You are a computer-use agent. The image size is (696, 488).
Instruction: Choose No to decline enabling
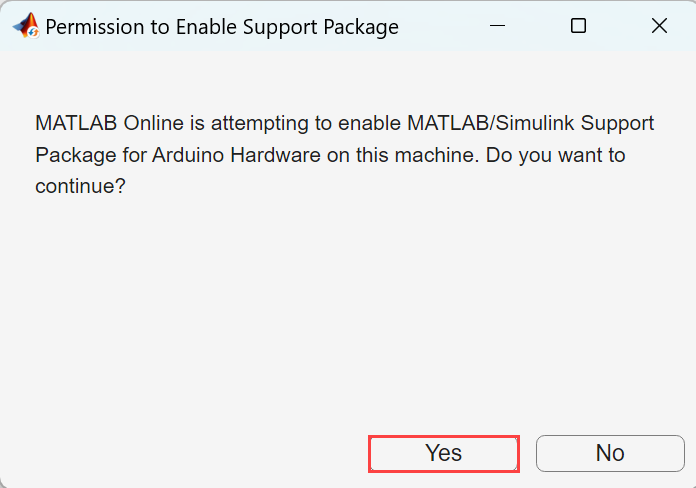[x=610, y=453]
